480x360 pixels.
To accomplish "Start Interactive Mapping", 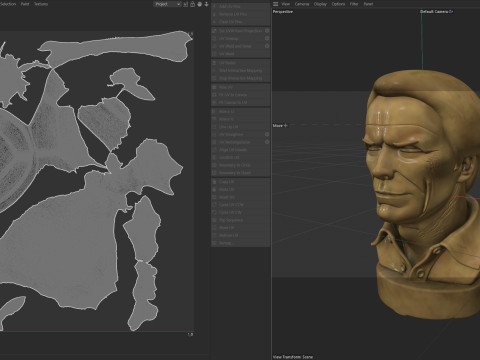I will [x=241, y=70].
